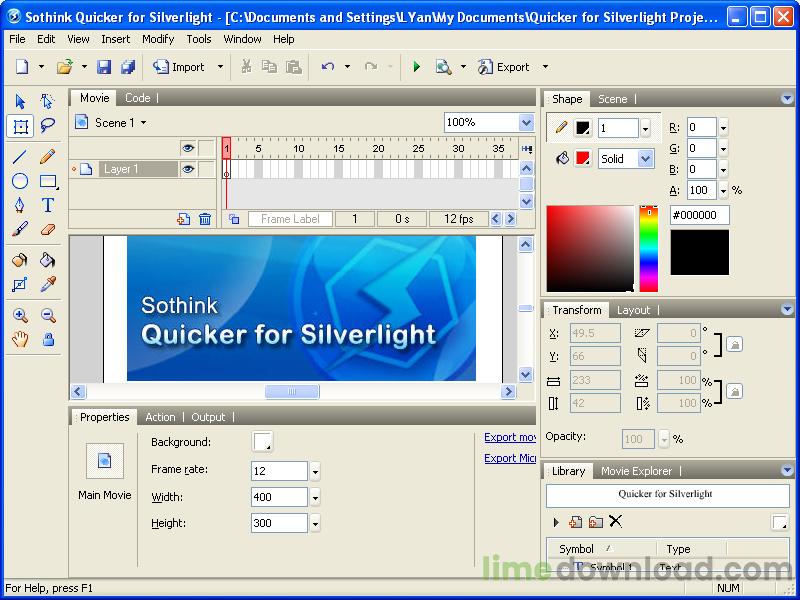Pick the Oval drawing tool

tap(20, 181)
